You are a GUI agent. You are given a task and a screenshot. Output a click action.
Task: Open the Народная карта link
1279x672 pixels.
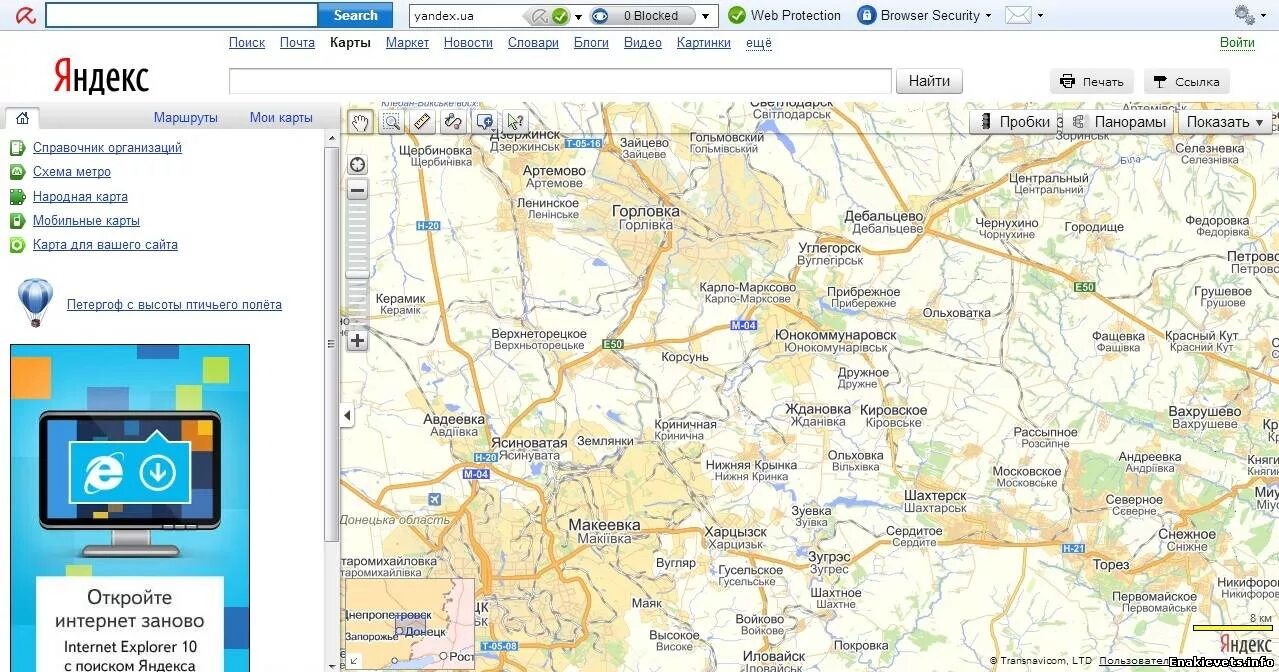80,197
